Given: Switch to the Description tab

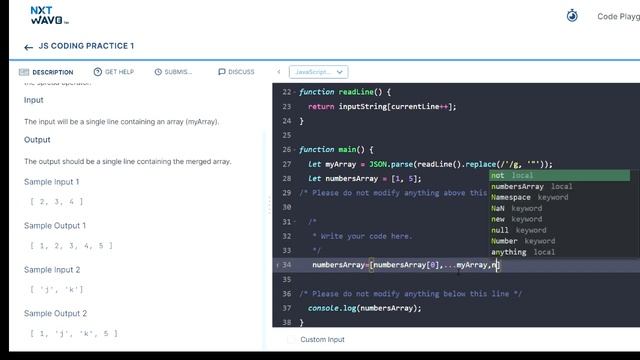Looking at the screenshot, I should [x=46, y=72].
